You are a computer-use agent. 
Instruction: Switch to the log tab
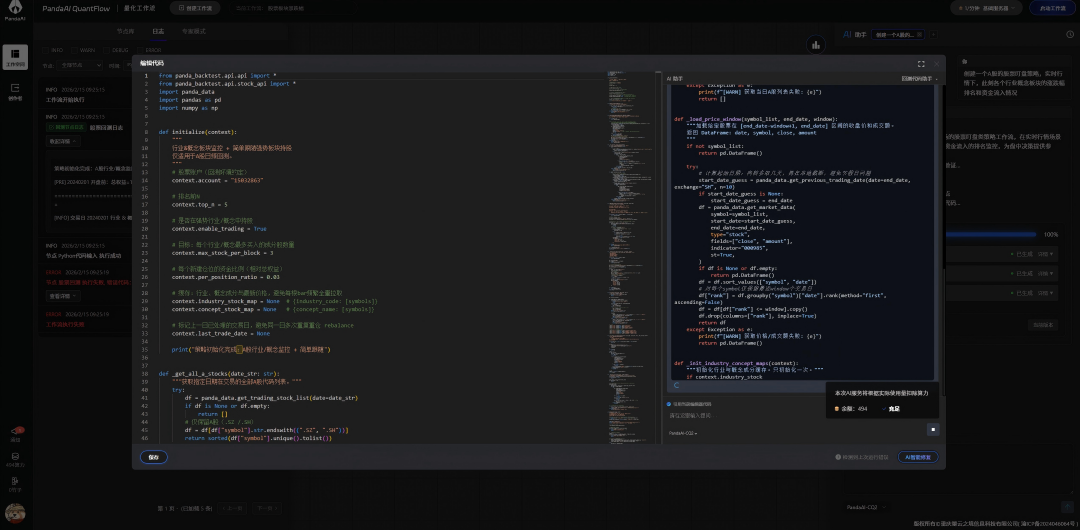(158, 32)
